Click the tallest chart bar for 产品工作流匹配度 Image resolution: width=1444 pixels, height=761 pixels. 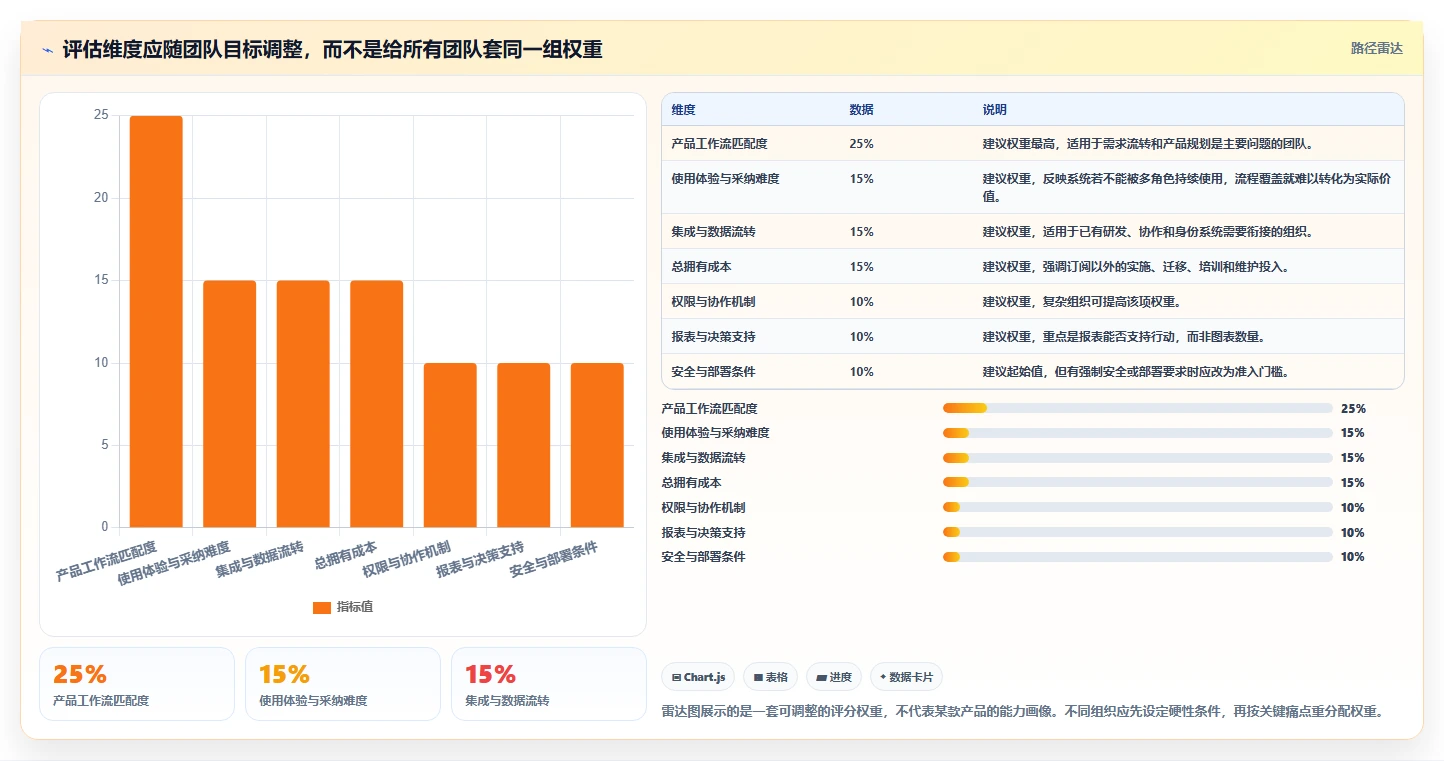(x=156, y=321)
